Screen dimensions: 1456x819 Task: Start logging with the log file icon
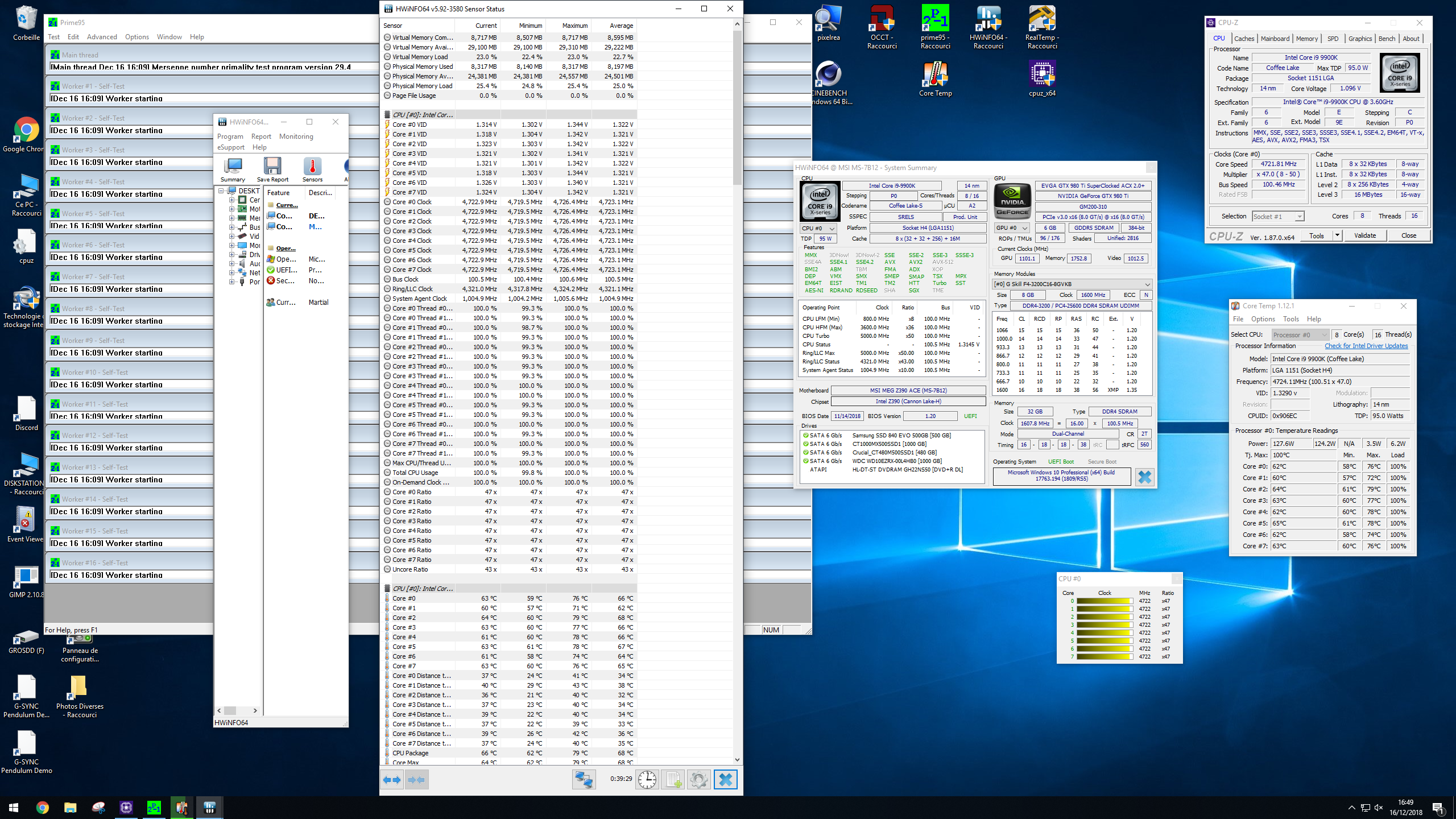[x=673, y=779]
